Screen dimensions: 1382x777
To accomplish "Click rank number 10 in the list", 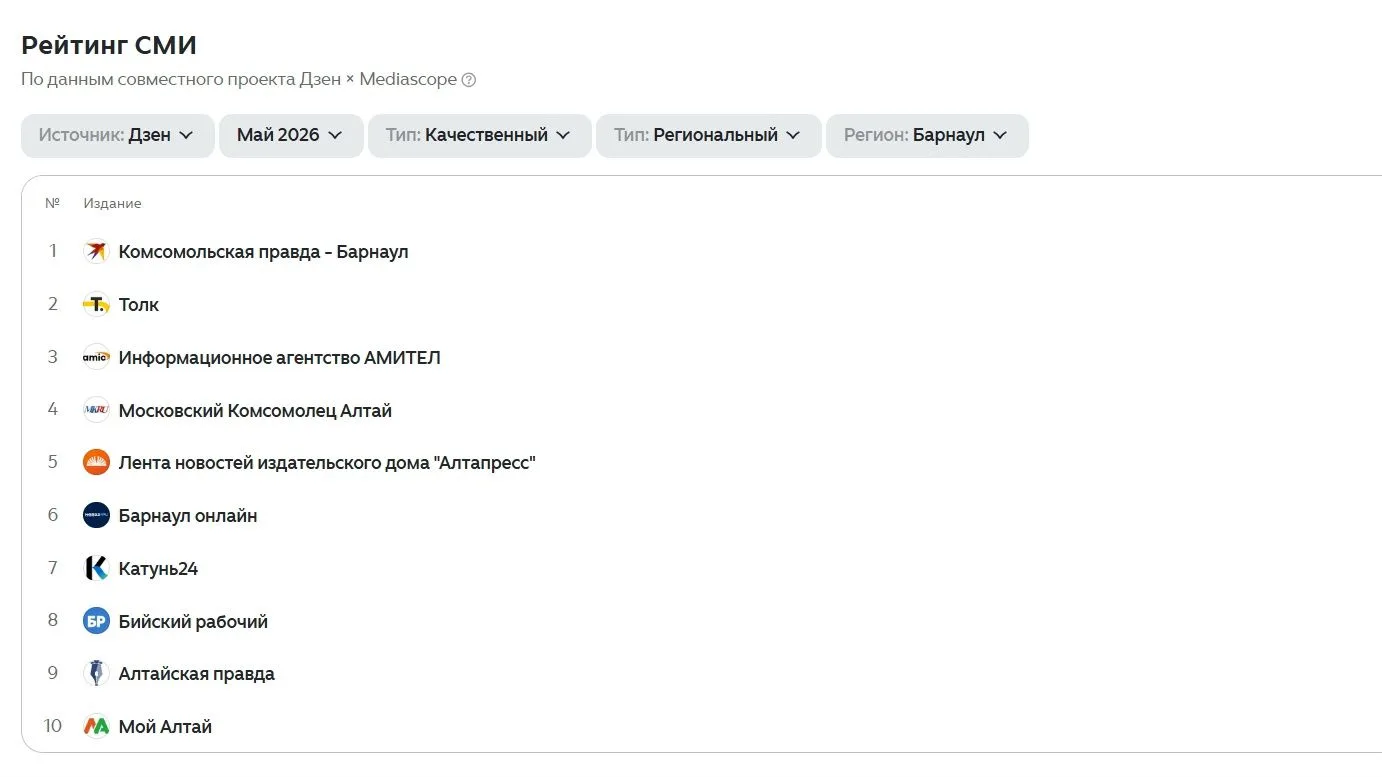I will [x=52, y=727].
